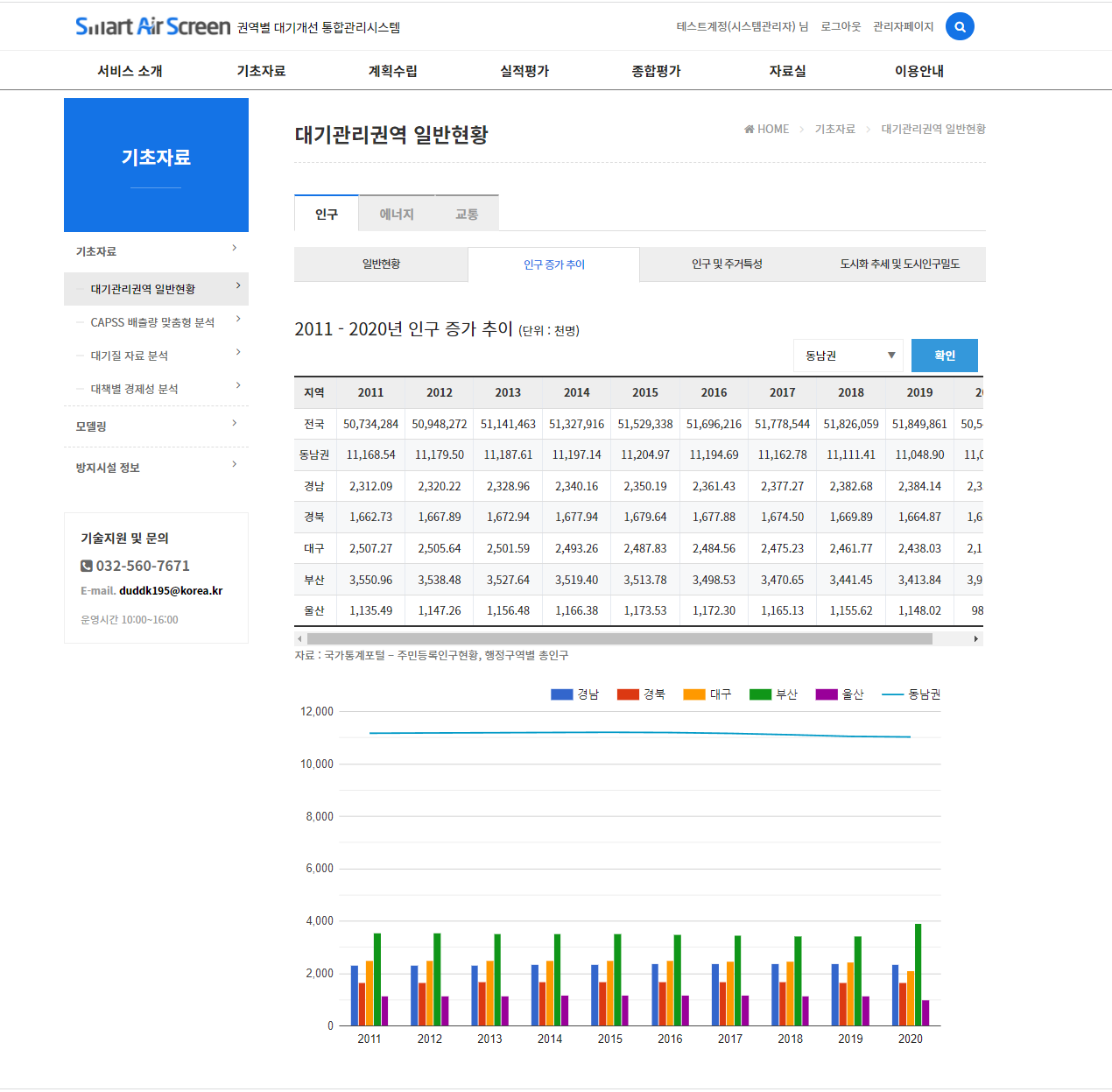Image resolution: width=1112 pixels, height=1092 pixels.
Task: Expand 대기질 자료 분석 chevron
Action: (x=238, y=352)
